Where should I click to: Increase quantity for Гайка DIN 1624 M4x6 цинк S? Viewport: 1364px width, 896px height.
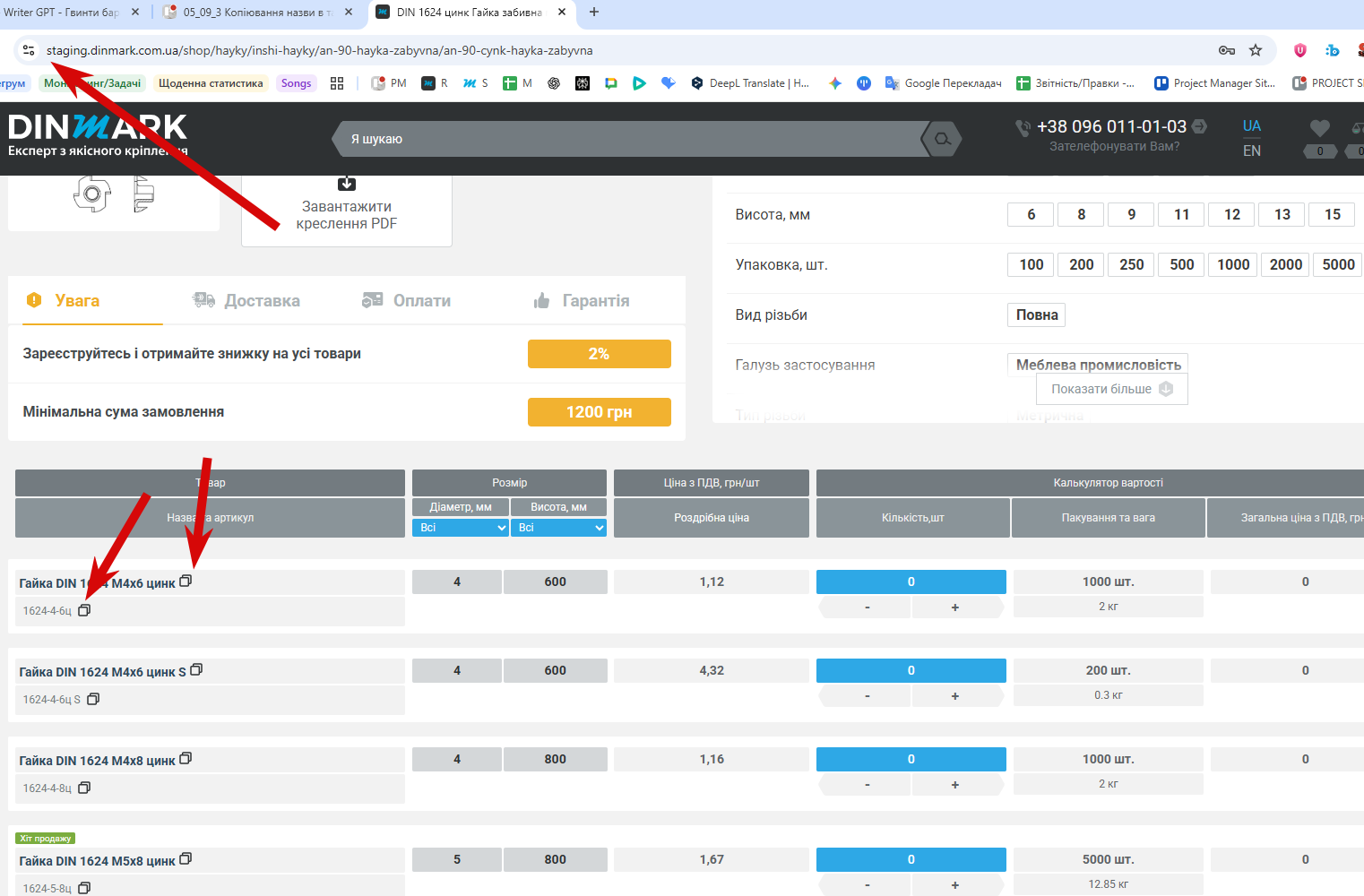955,696
